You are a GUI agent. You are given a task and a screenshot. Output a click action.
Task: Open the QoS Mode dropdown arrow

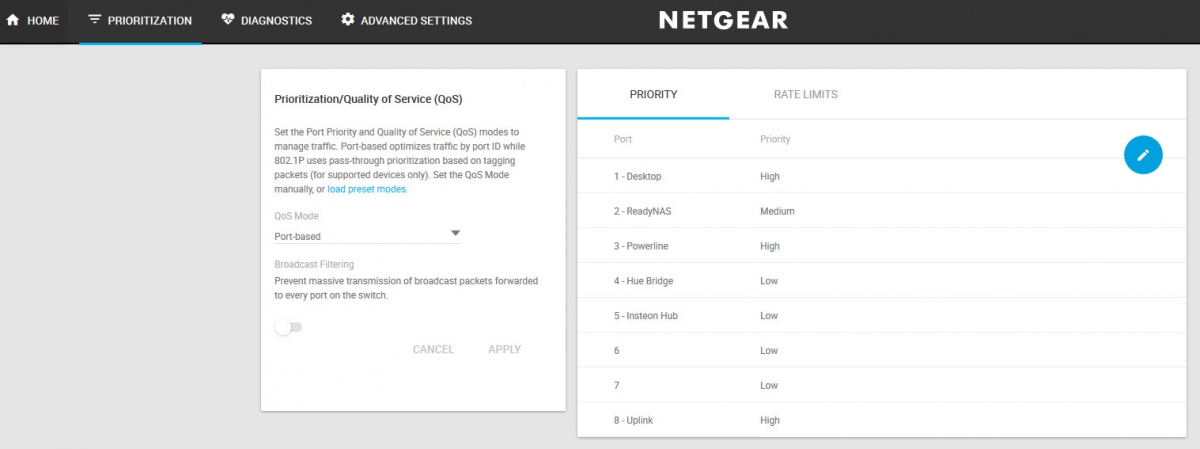coord(455,233)
